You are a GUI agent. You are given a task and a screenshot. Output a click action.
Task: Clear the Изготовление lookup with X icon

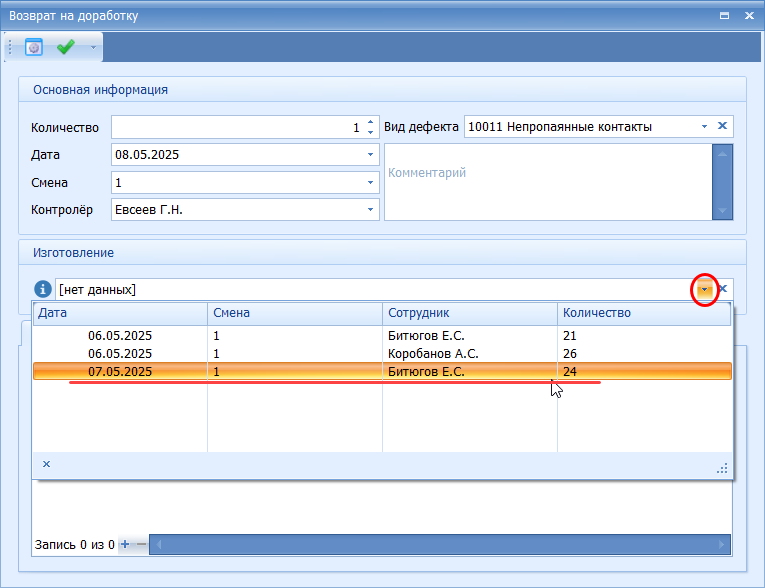point(723,289)
